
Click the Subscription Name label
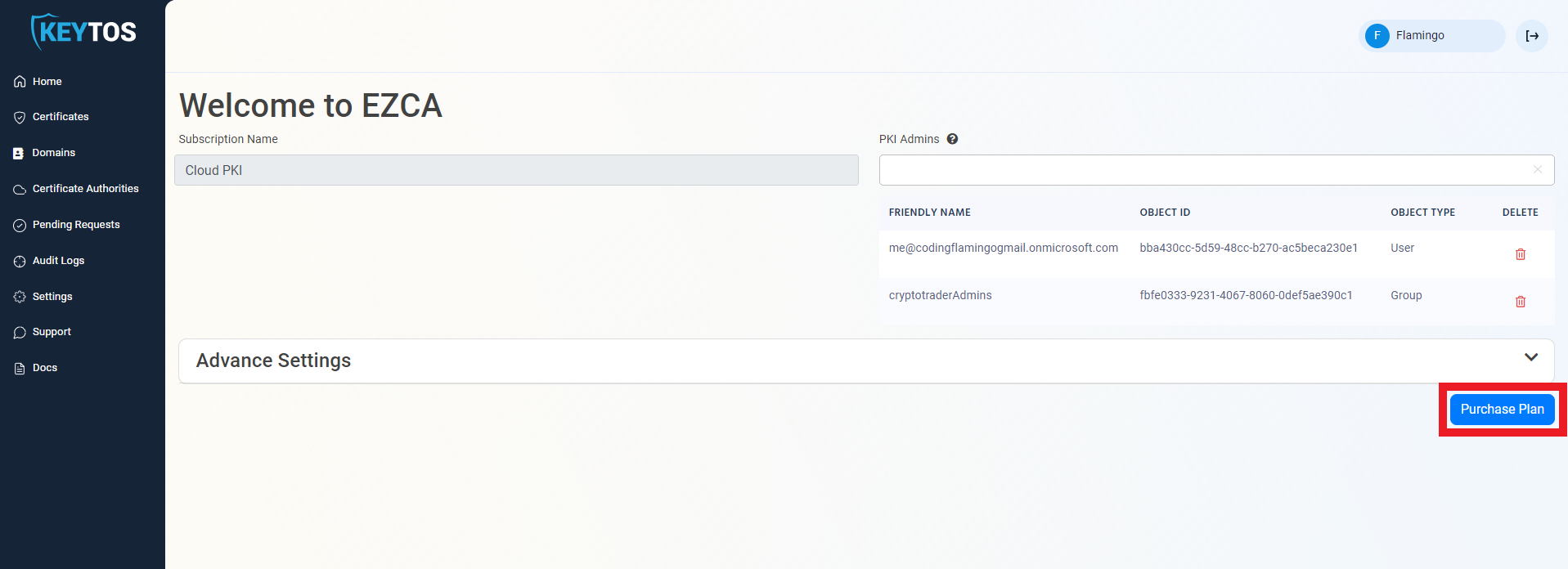(228, 139)
